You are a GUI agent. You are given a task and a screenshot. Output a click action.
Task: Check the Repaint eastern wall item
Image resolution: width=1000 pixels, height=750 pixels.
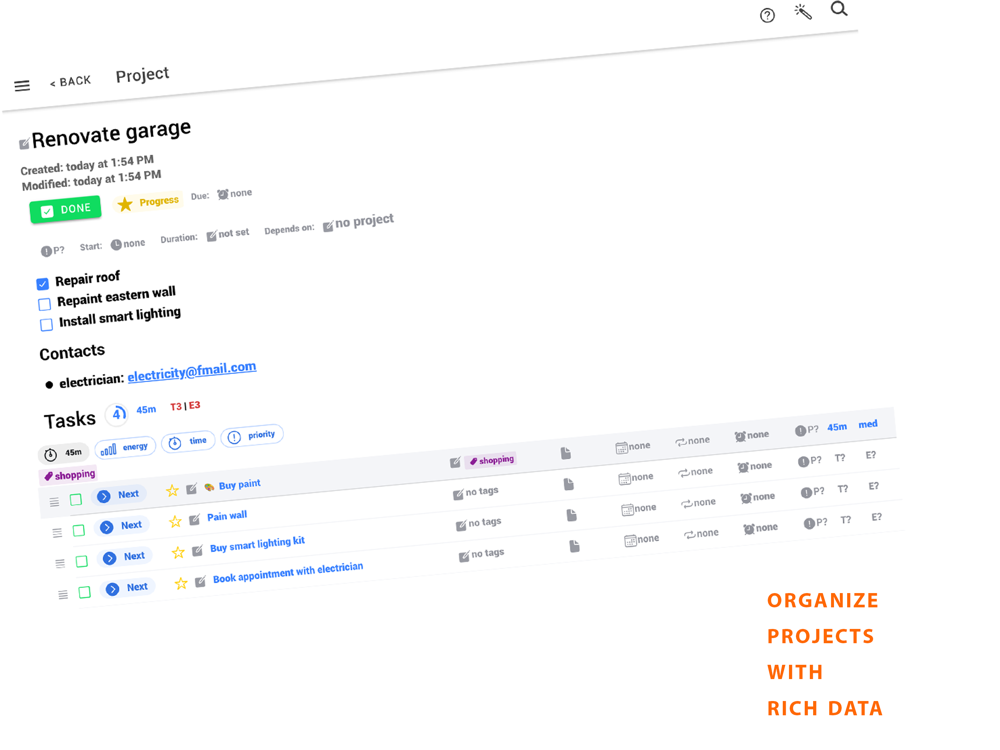pyautogui.click(x=45, y=304)
